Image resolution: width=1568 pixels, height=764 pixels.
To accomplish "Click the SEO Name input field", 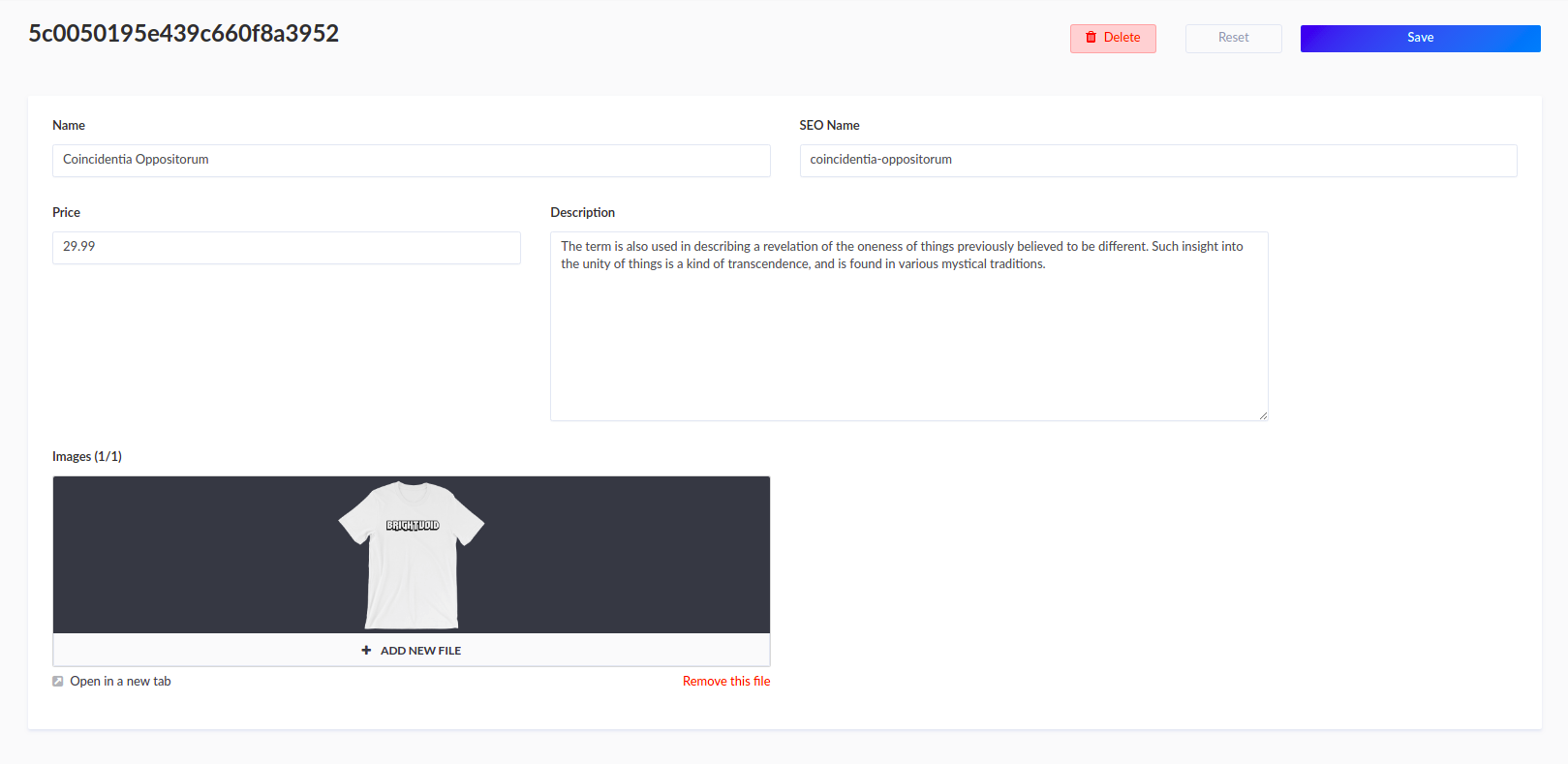I will pos(1157,160).
